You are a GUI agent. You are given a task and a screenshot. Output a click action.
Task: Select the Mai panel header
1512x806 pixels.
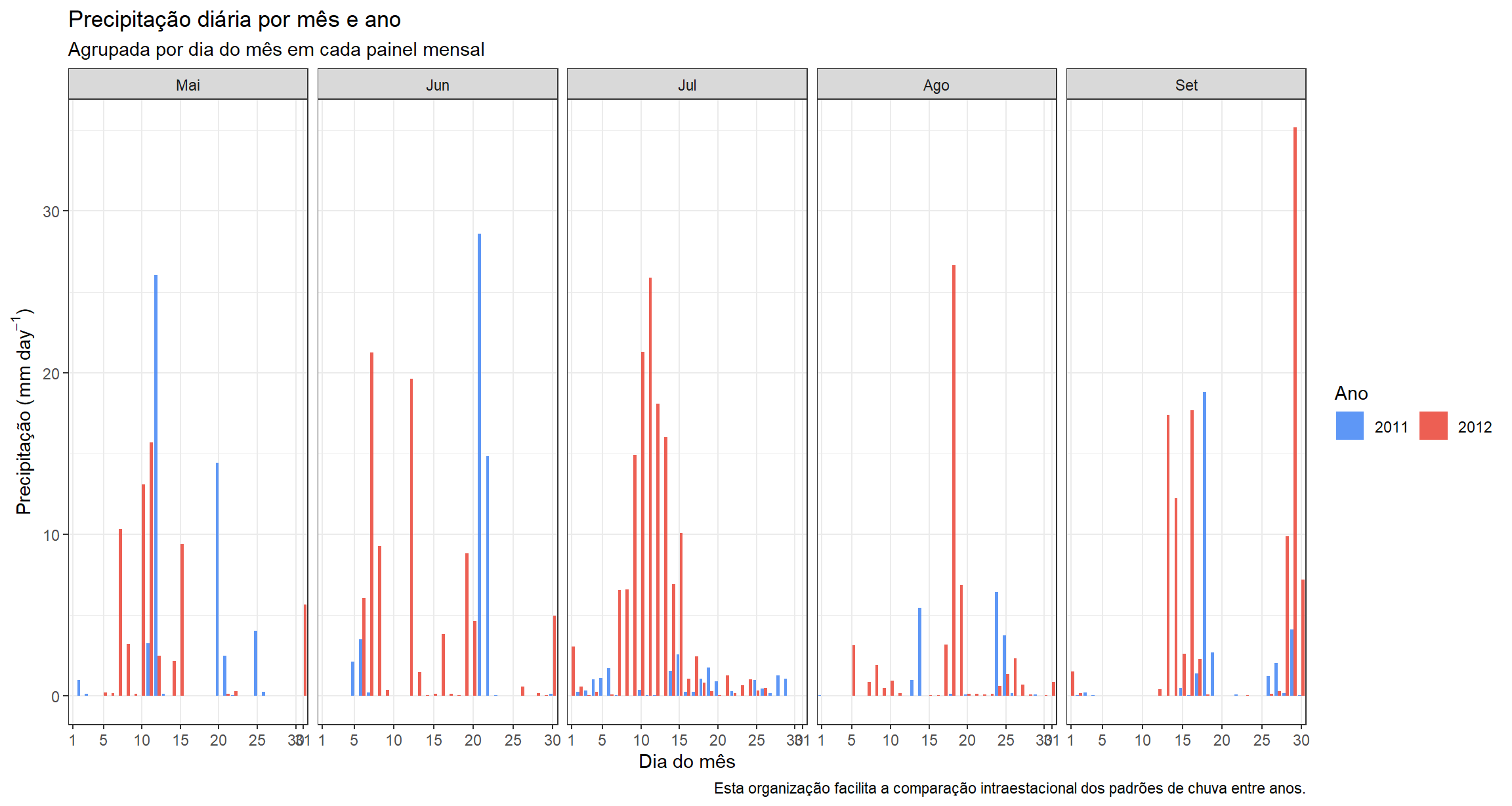click(188, 85)
